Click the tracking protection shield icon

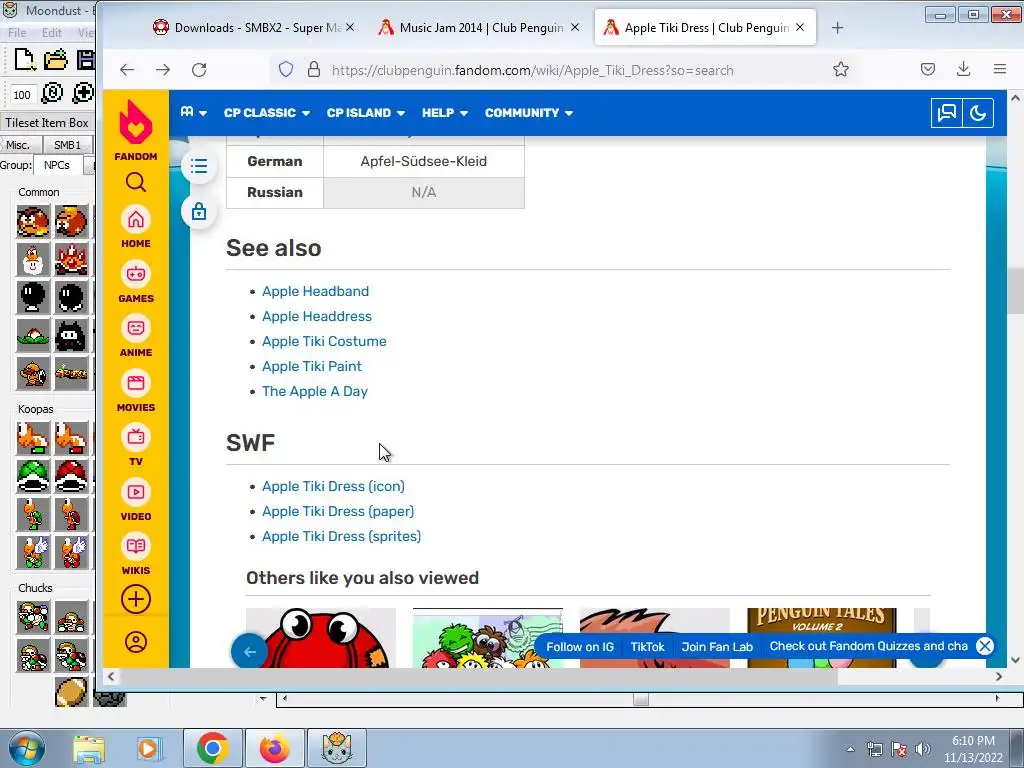286,70
